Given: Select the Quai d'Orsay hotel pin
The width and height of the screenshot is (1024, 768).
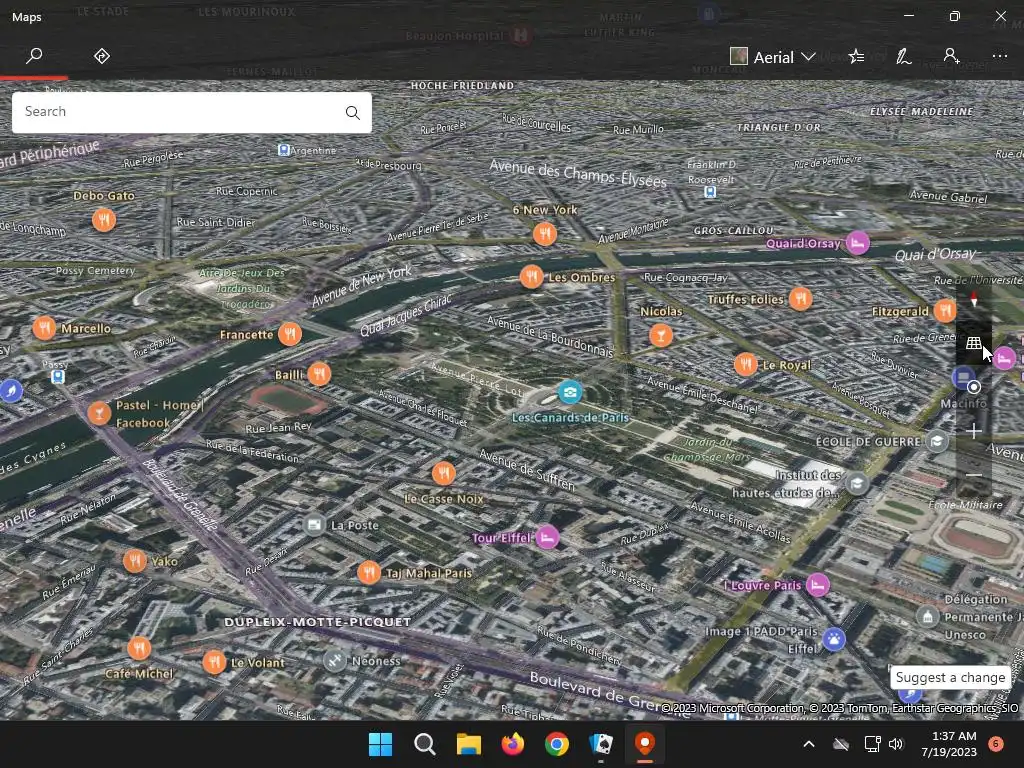Looking at the screenshot, I should coord(857,244).
